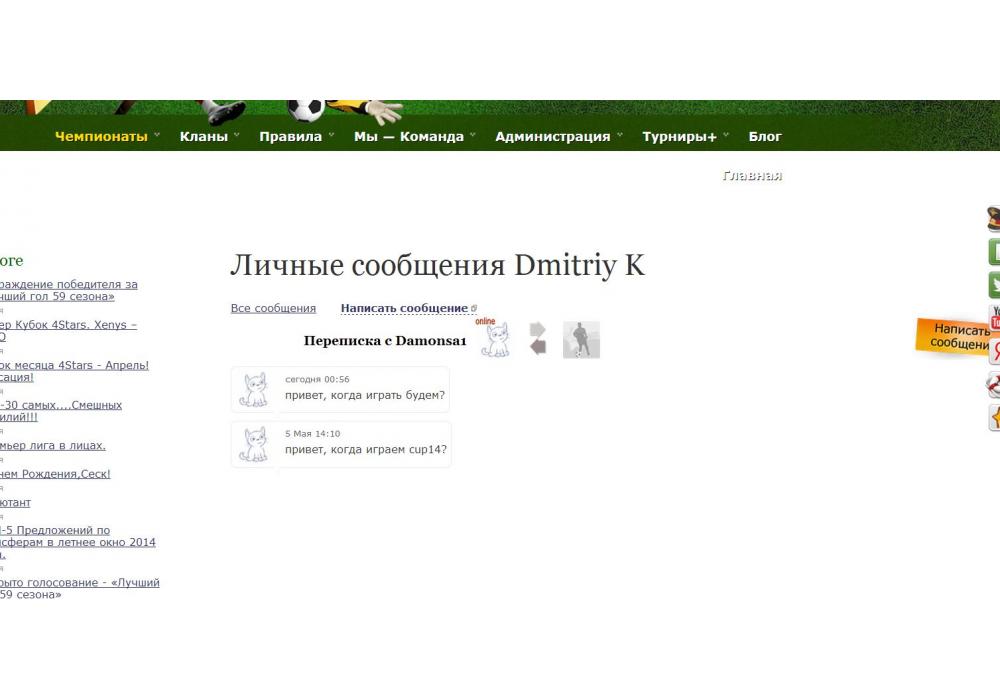Click the Главная breadcrumb link
The width and height of the screenshot is (1000, 700).
[752, 176]
